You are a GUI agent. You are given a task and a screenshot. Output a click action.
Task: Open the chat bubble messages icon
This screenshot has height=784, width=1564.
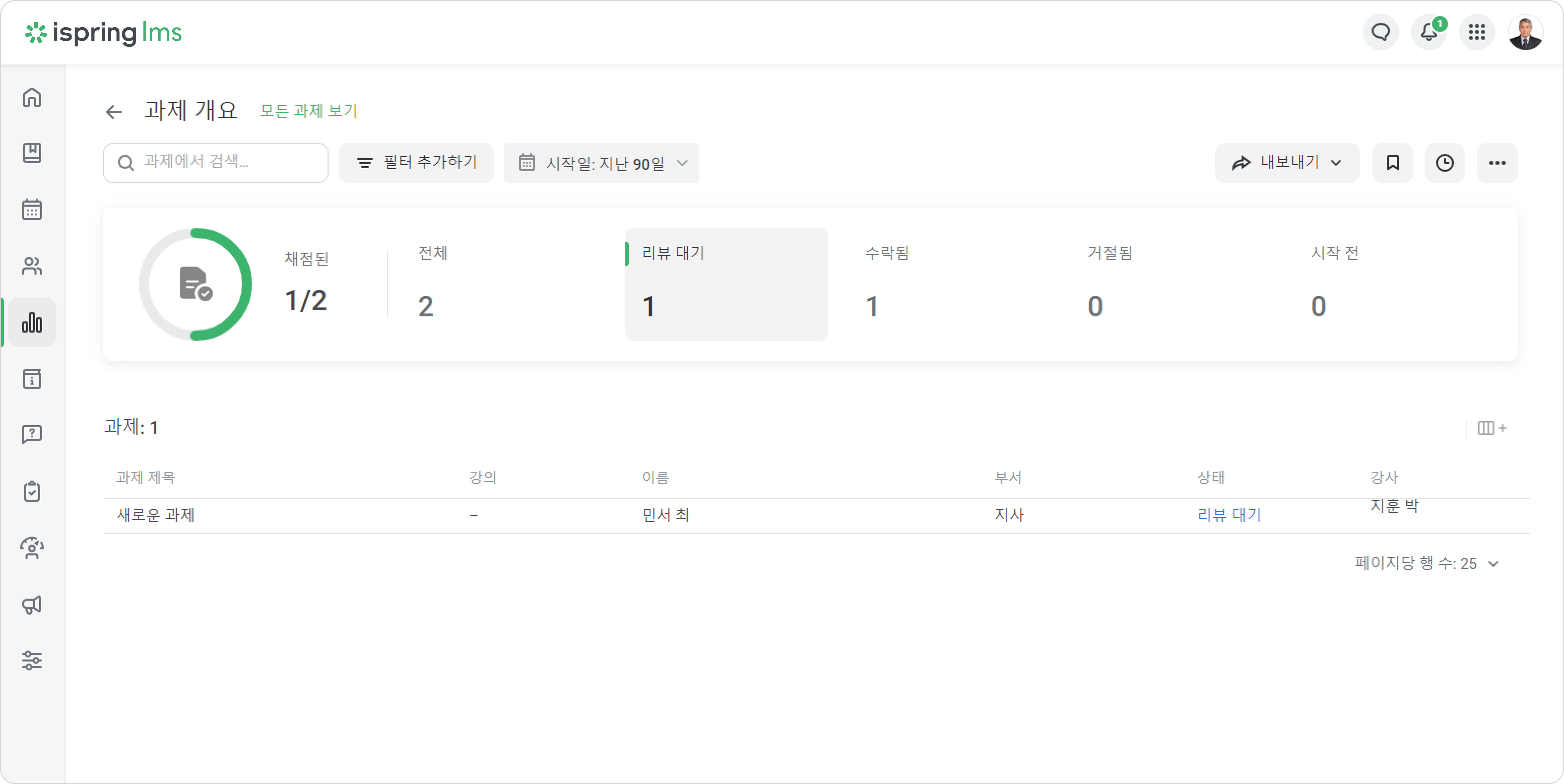coord(1380,32)
